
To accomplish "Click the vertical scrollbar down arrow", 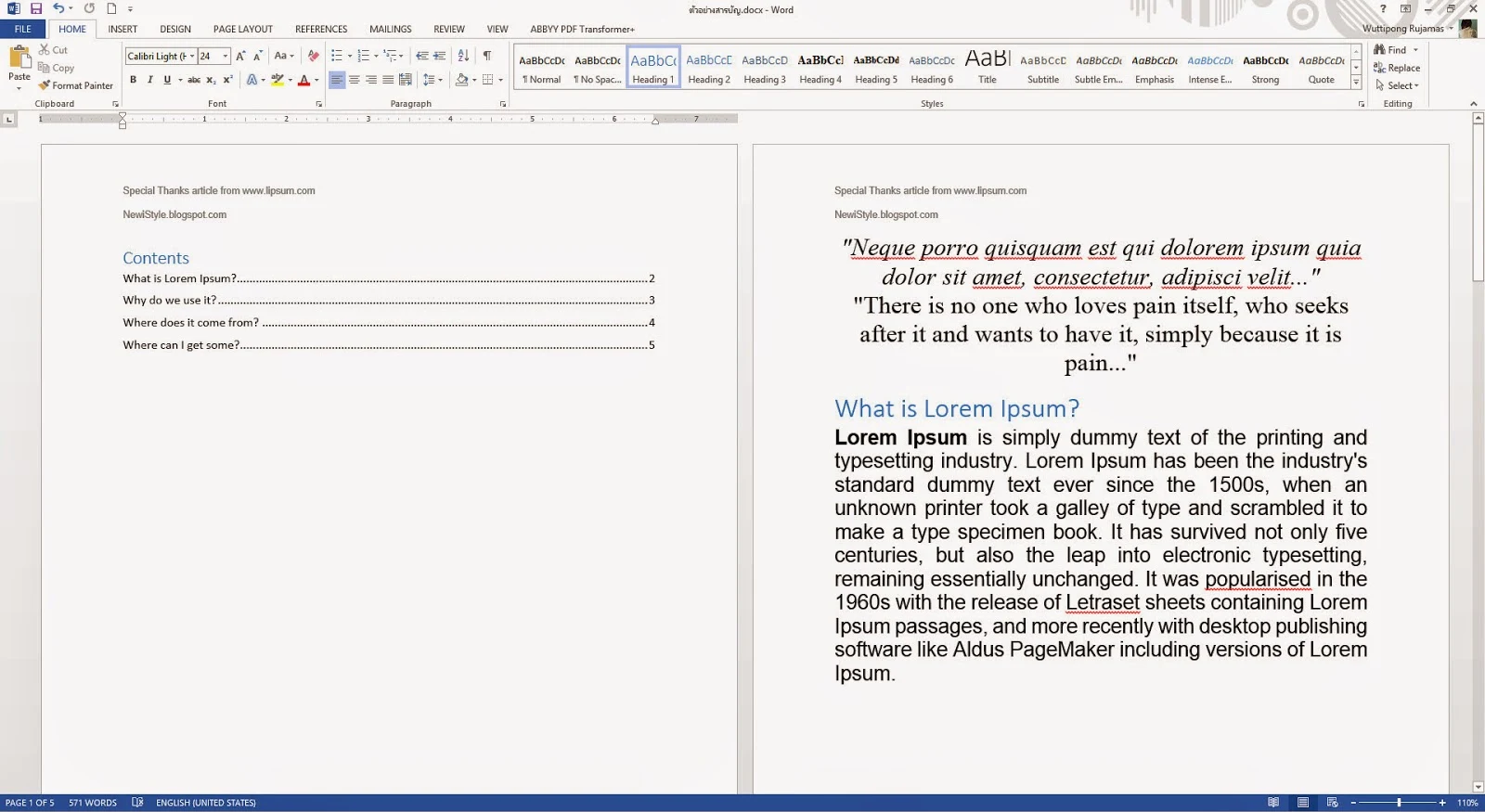I will tap(1478, 787).
